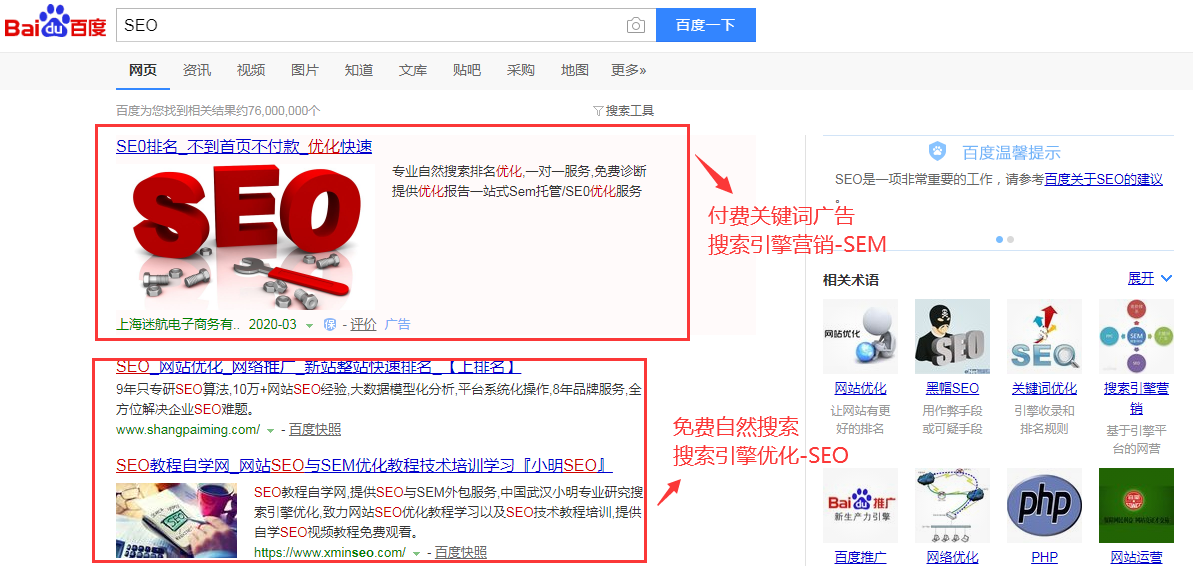Screen dimensions: 1193x566
Task: Click the 百度温馨提示 shield icon
Action: [937, 151]
